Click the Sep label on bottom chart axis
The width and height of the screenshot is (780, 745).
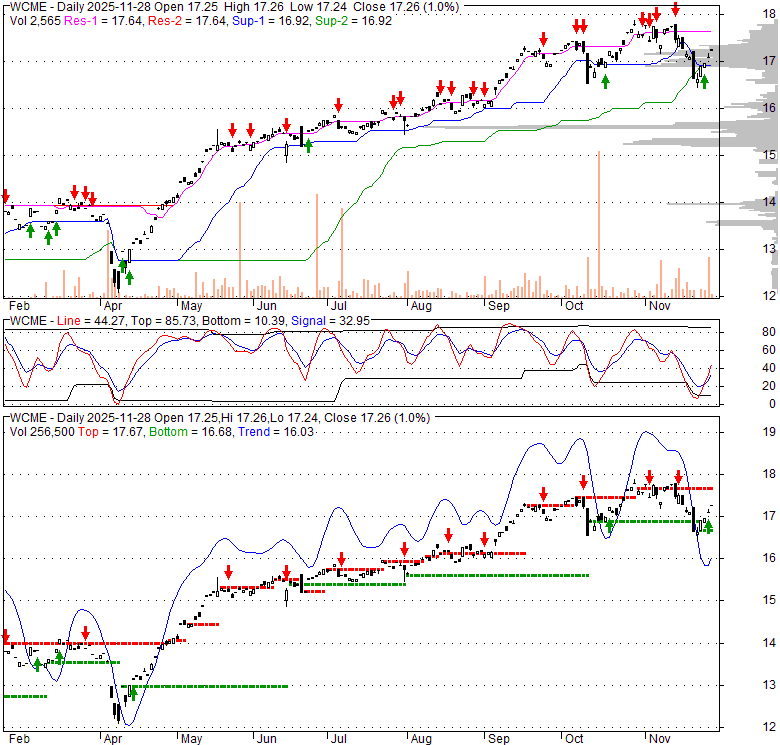pyautogui.click(x=498, y=739)
